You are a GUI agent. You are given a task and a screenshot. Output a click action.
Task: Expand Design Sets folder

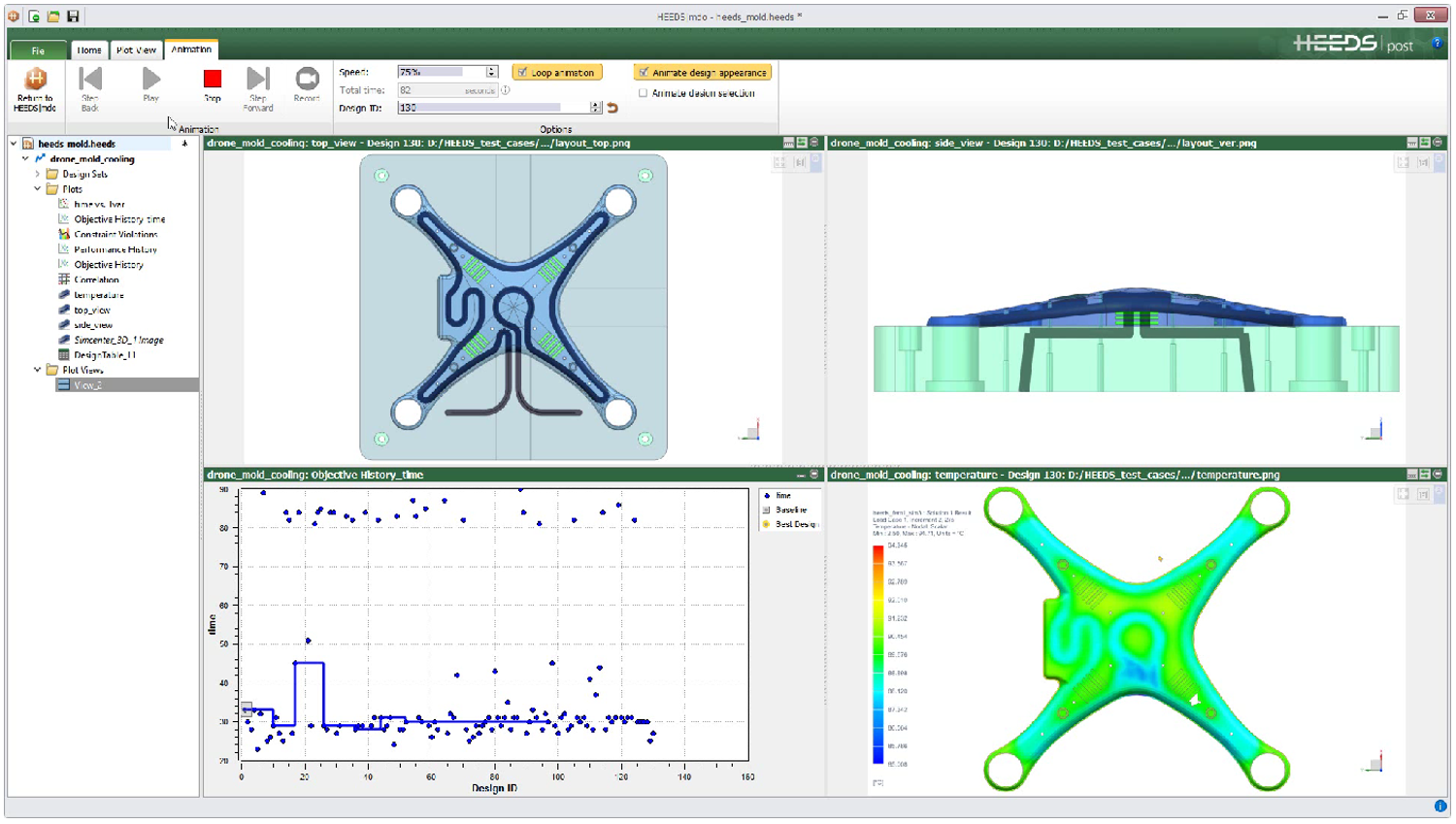38,174
